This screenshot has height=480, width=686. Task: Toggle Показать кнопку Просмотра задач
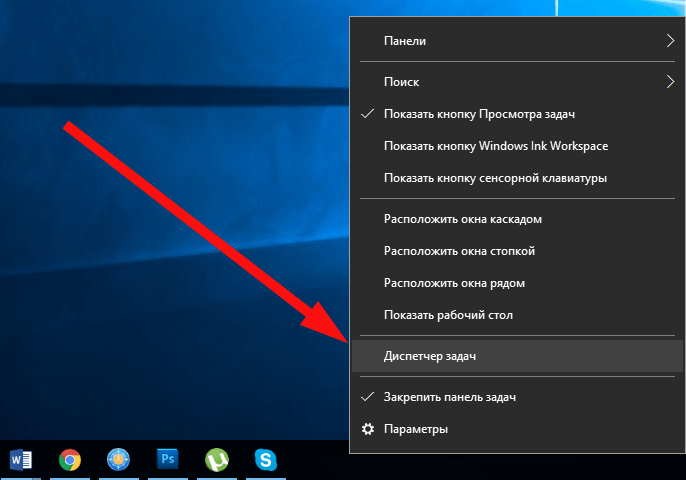pos(518,114)
